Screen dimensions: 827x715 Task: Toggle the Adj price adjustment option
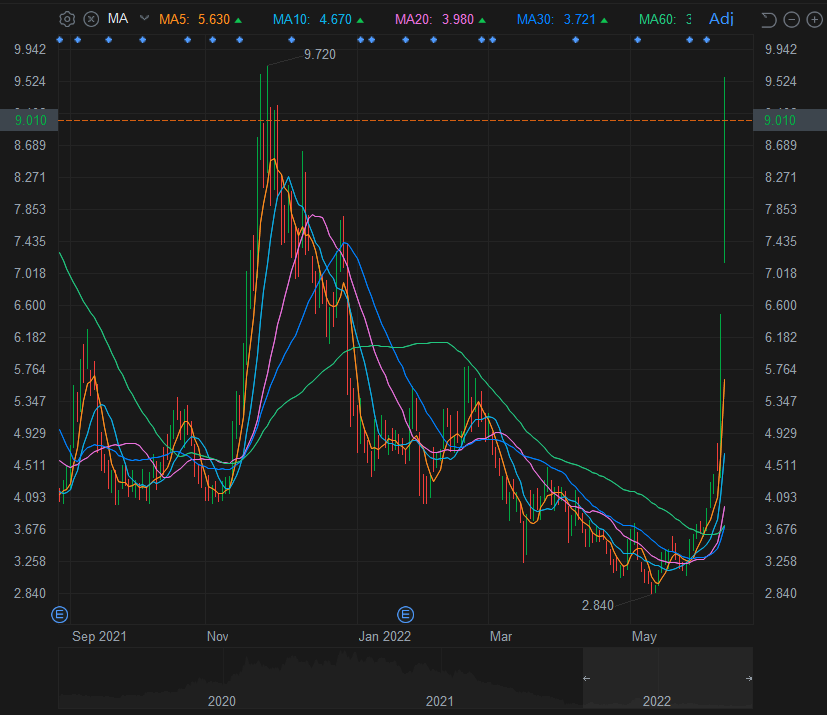721,19
